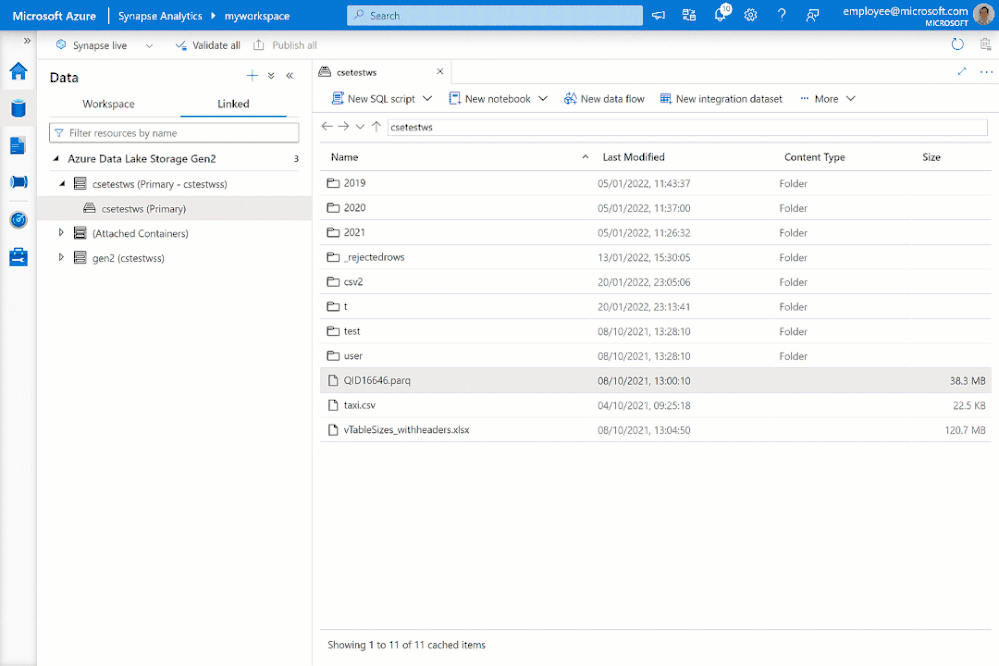Sort by Content Type column header
The width and height of the screenshot is (999, 666).
pos(814,157)
